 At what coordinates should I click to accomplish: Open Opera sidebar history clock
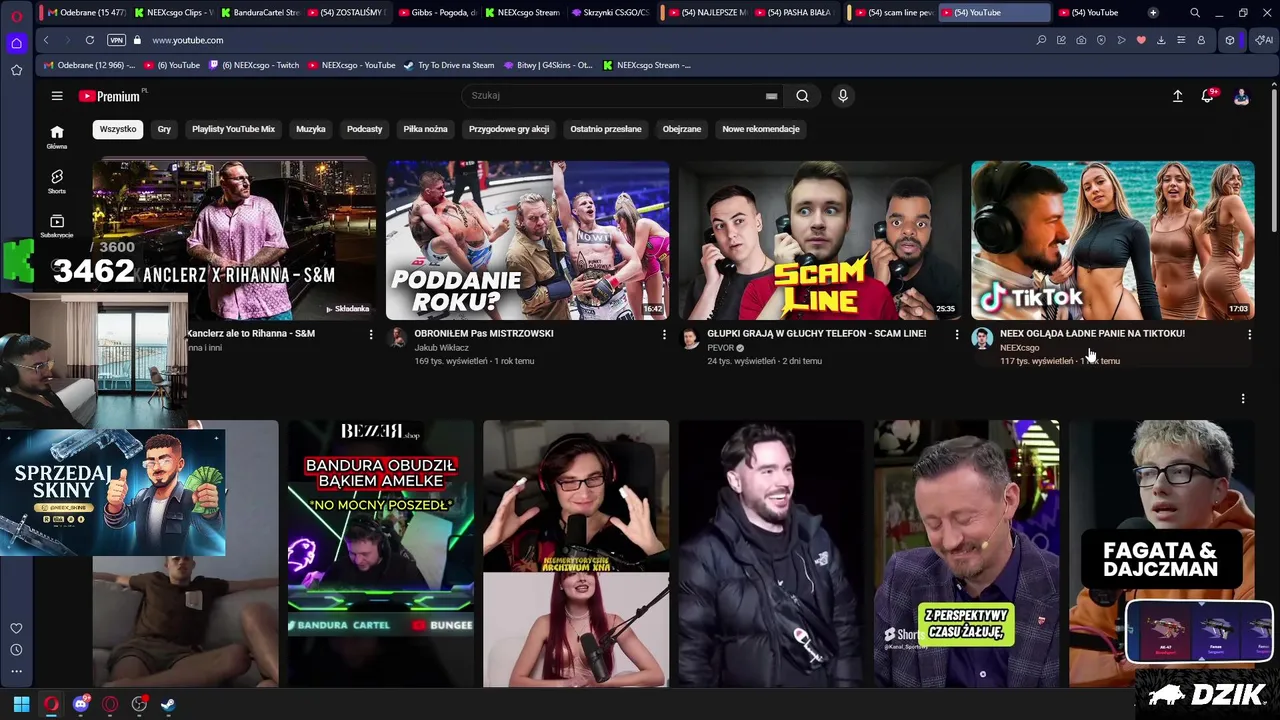pyautogui.click(x=16, y=650)
